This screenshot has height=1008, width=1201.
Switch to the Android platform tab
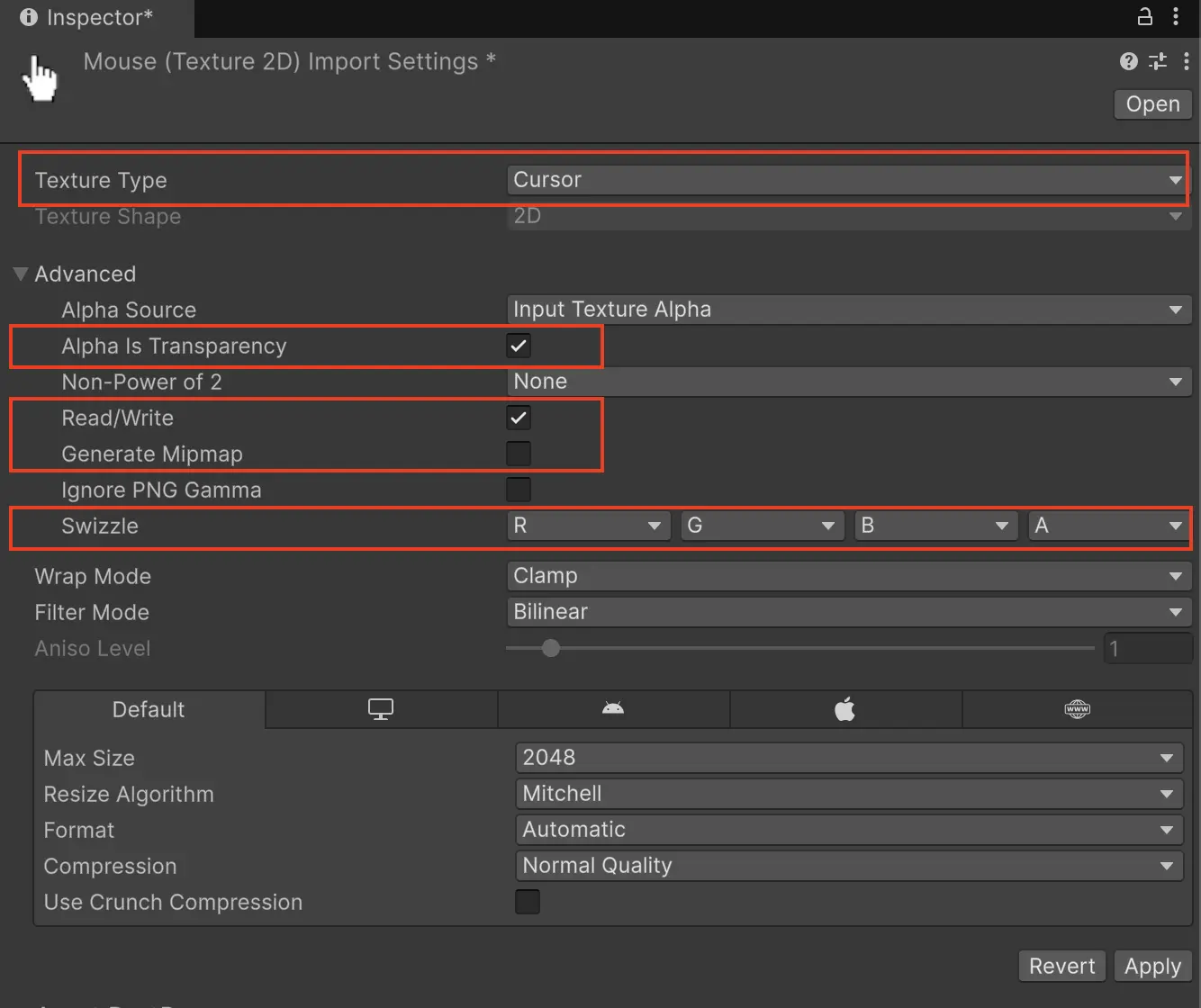[613, 709]
